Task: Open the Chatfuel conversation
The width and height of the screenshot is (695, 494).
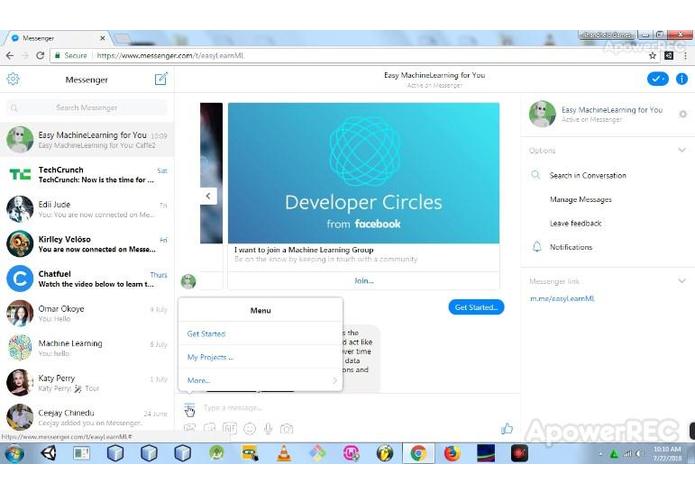Action: [x=87, y=279]
